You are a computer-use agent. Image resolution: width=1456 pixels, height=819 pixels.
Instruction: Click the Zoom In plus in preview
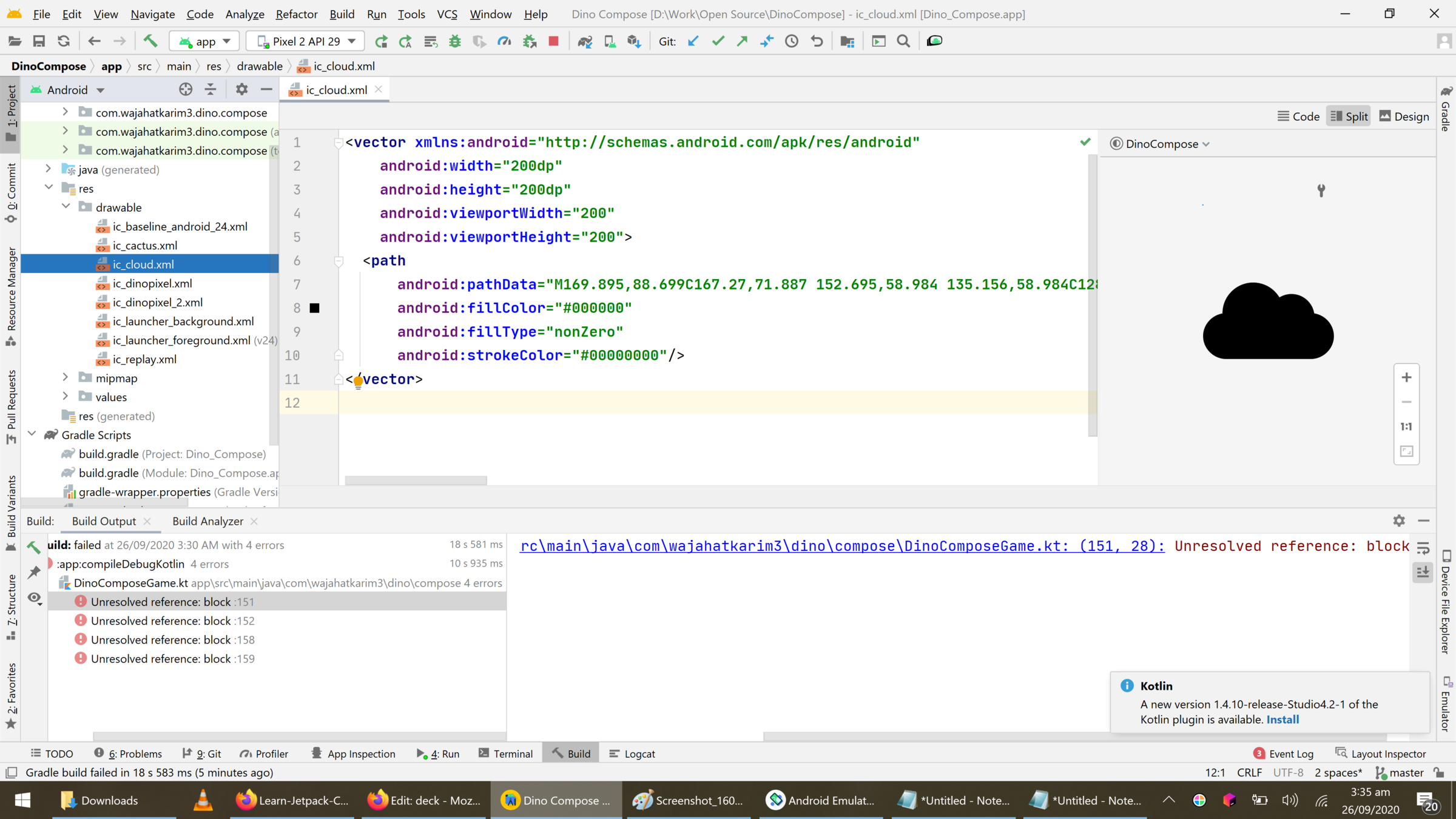1406,377
